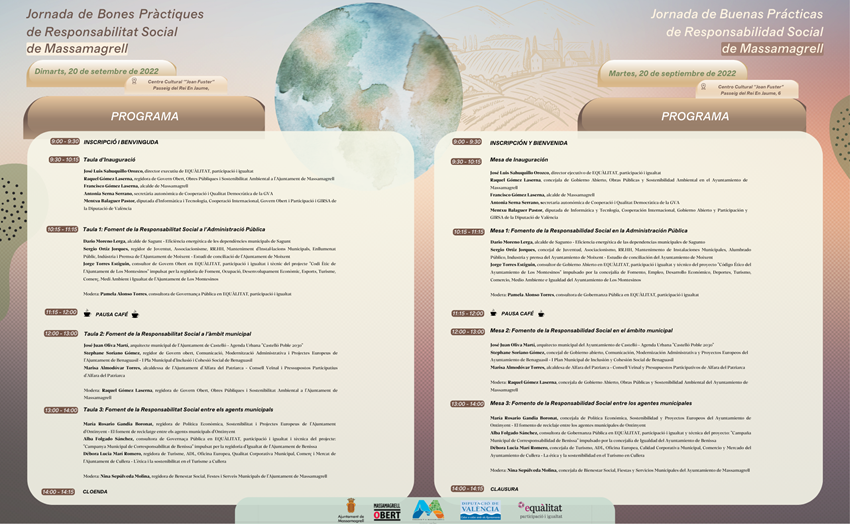This screenshot has height=524, width=850.
Task: Click the Ajuntament de Massamagrell coat of arms logo
Action: (351, 507)
